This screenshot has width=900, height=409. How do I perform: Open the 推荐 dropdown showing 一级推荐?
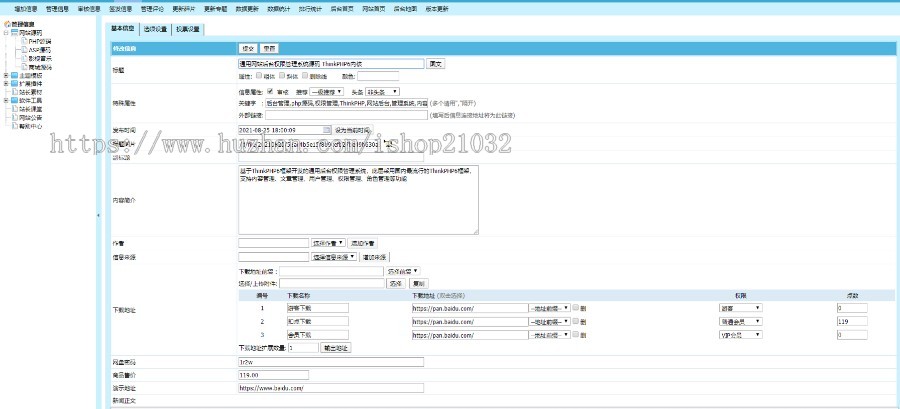[x=327, y=92]
